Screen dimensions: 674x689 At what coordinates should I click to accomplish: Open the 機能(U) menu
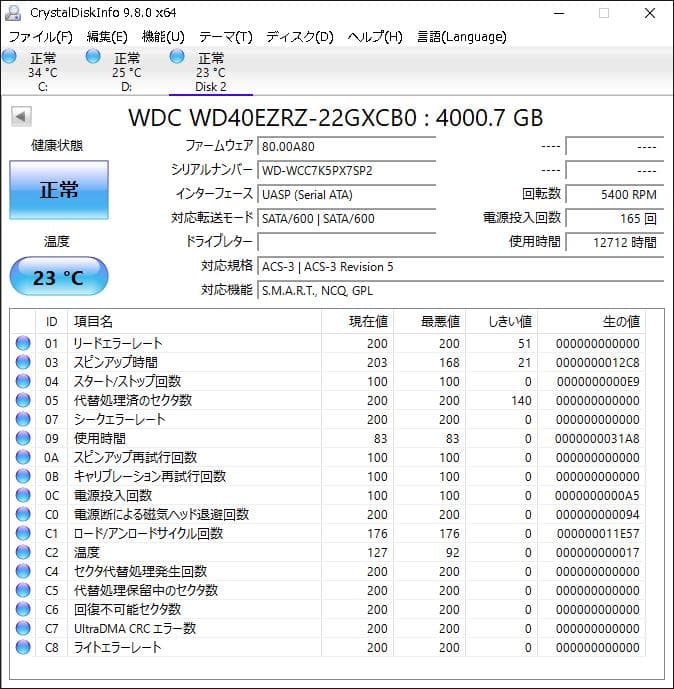pyautogui.click(x=163, y=36)
